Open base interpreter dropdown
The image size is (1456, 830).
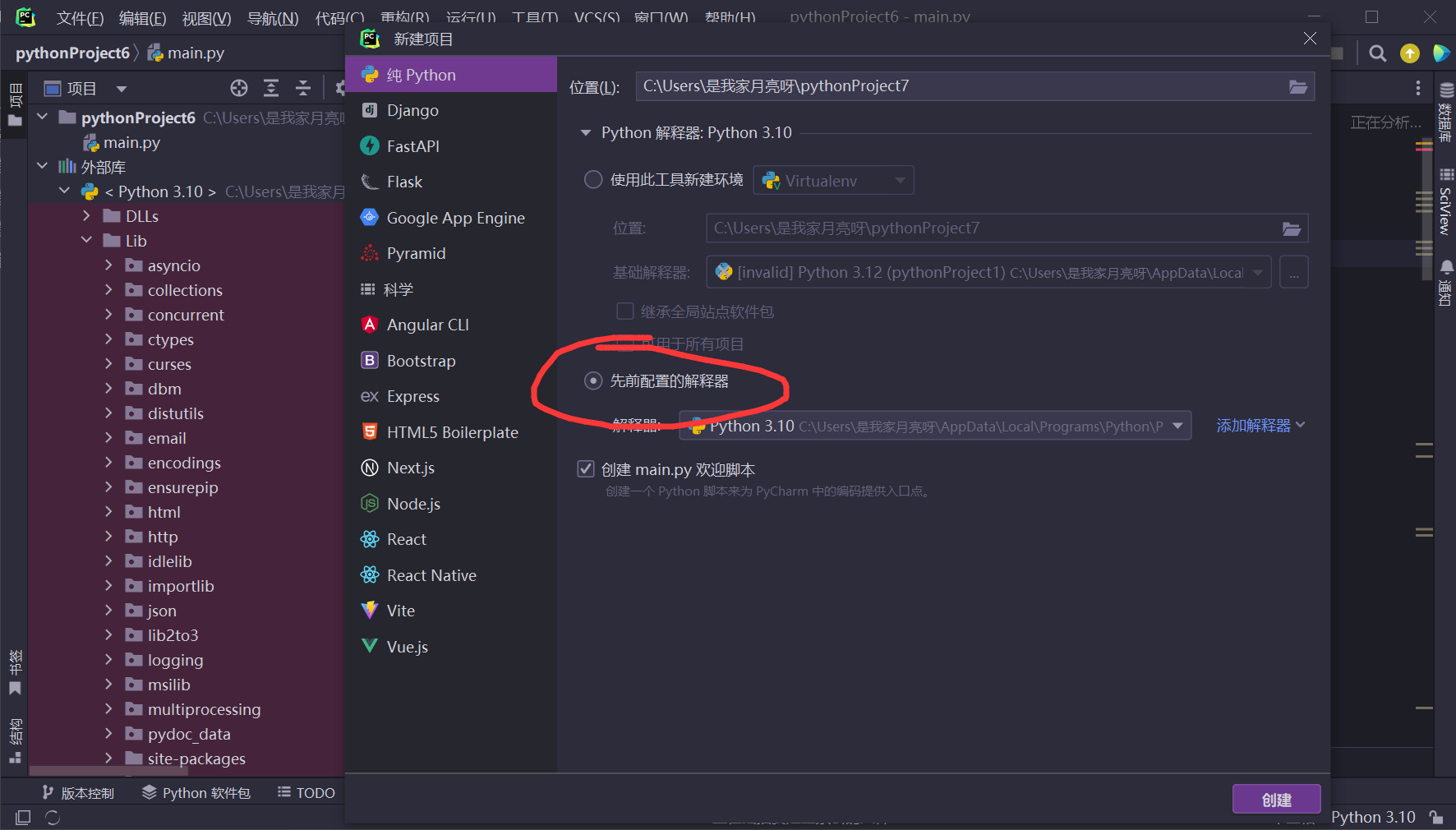tap(988, 272)
